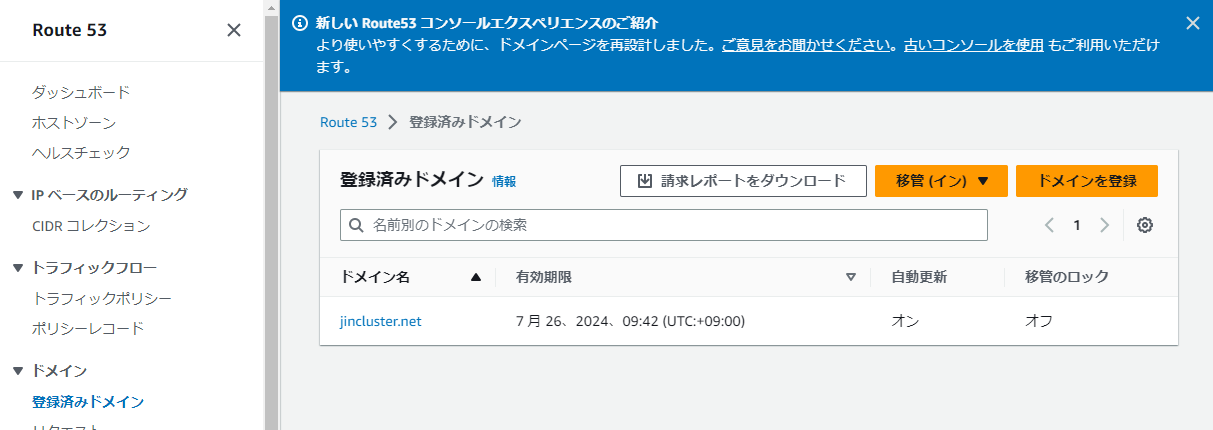The width and height of the screenshot is (1213, 430).
Task: Download the billing report (請求レポートをダウンロード)
Action: [743, 181]
